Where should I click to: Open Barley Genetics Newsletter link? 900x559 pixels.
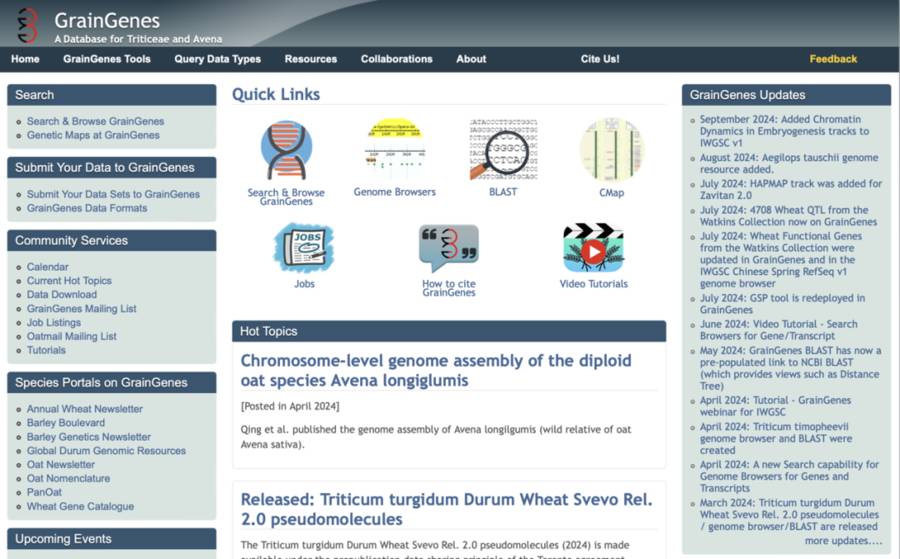click(x=88, y=437)
